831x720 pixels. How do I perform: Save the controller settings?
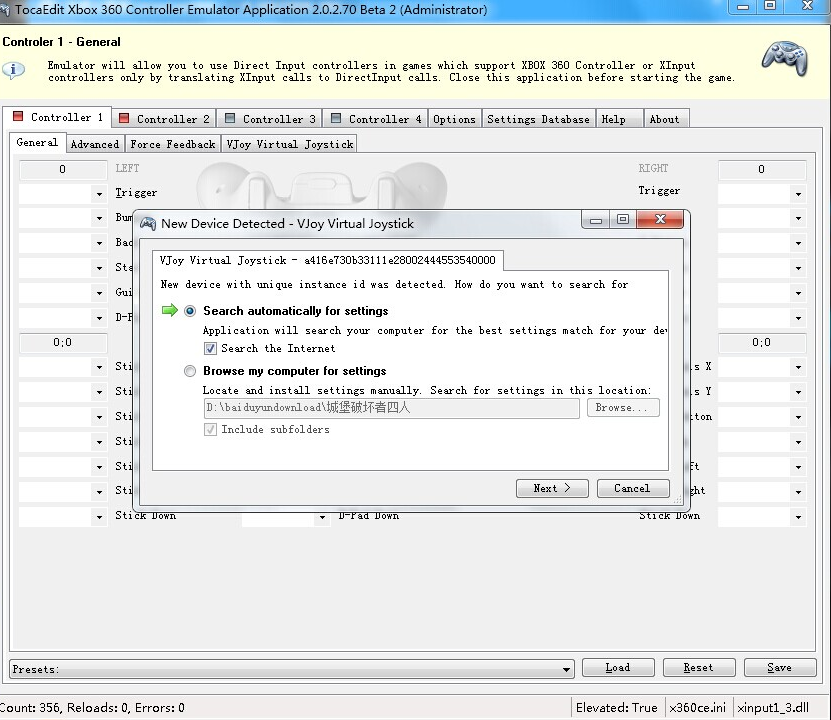pos(780,668)
